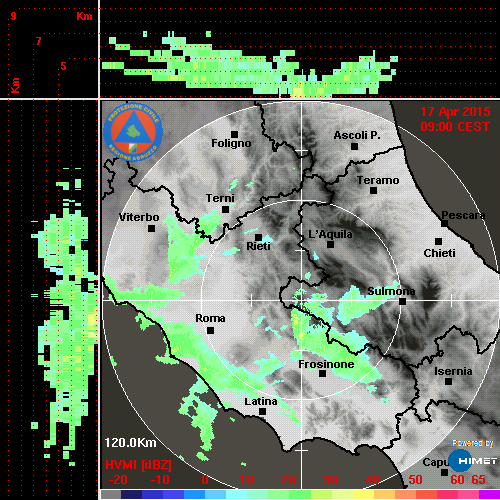Click the HVMI [dBZ] legend label
Image resolution: width=500 pixels, height=500 pixels.
(x=138, y=465)
